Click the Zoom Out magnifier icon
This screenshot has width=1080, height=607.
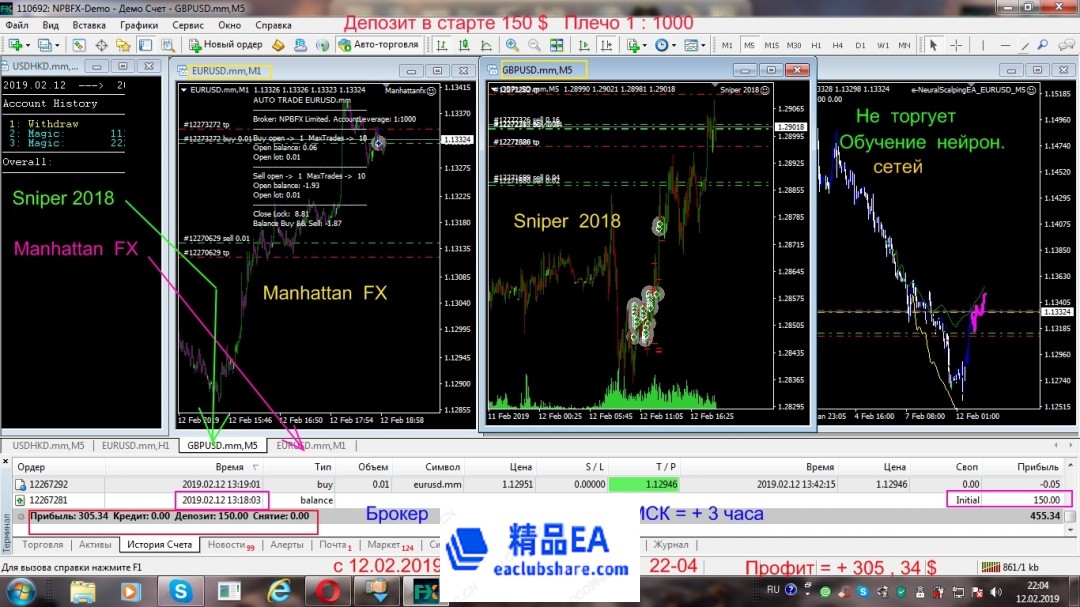point(534,45)
